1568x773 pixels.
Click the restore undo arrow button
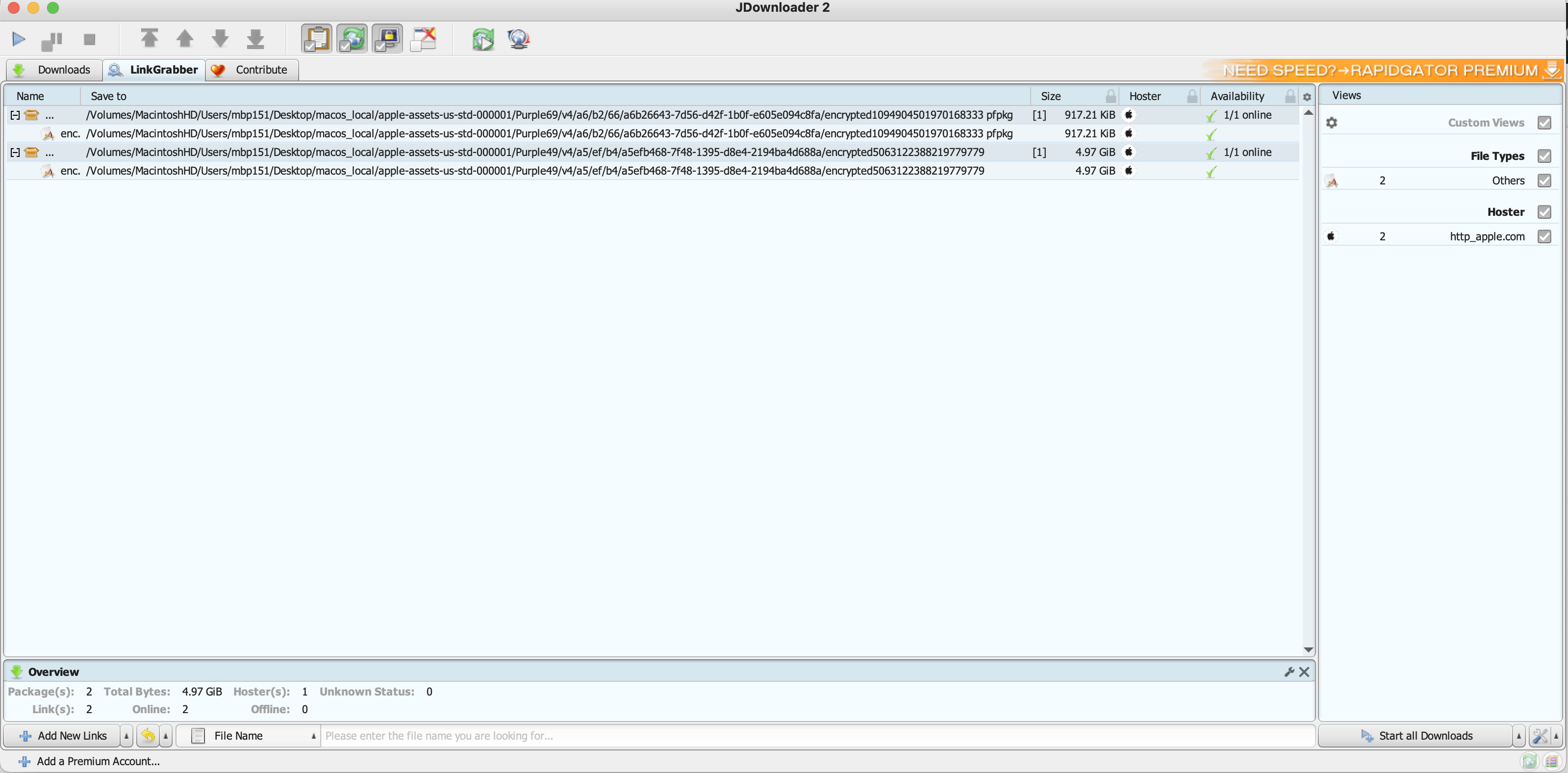(x=148, y=736)
